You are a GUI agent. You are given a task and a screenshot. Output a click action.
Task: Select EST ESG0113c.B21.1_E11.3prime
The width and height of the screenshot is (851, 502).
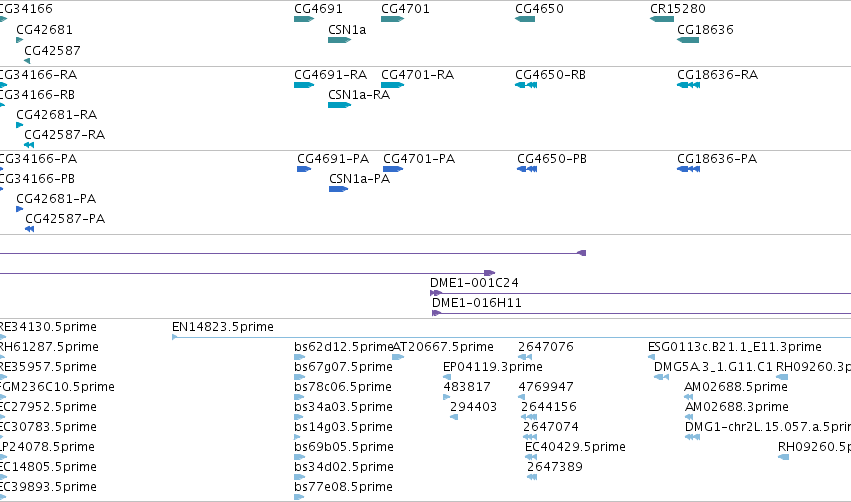click(734, 347)
